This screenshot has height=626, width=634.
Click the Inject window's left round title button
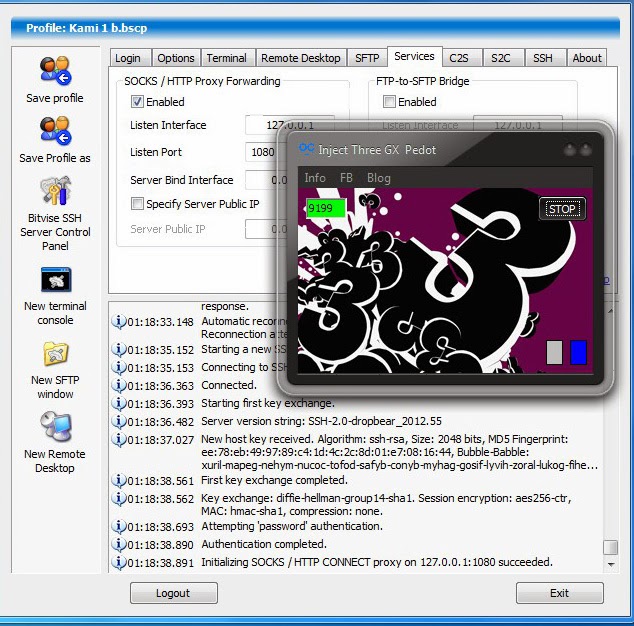pos(570,150)
